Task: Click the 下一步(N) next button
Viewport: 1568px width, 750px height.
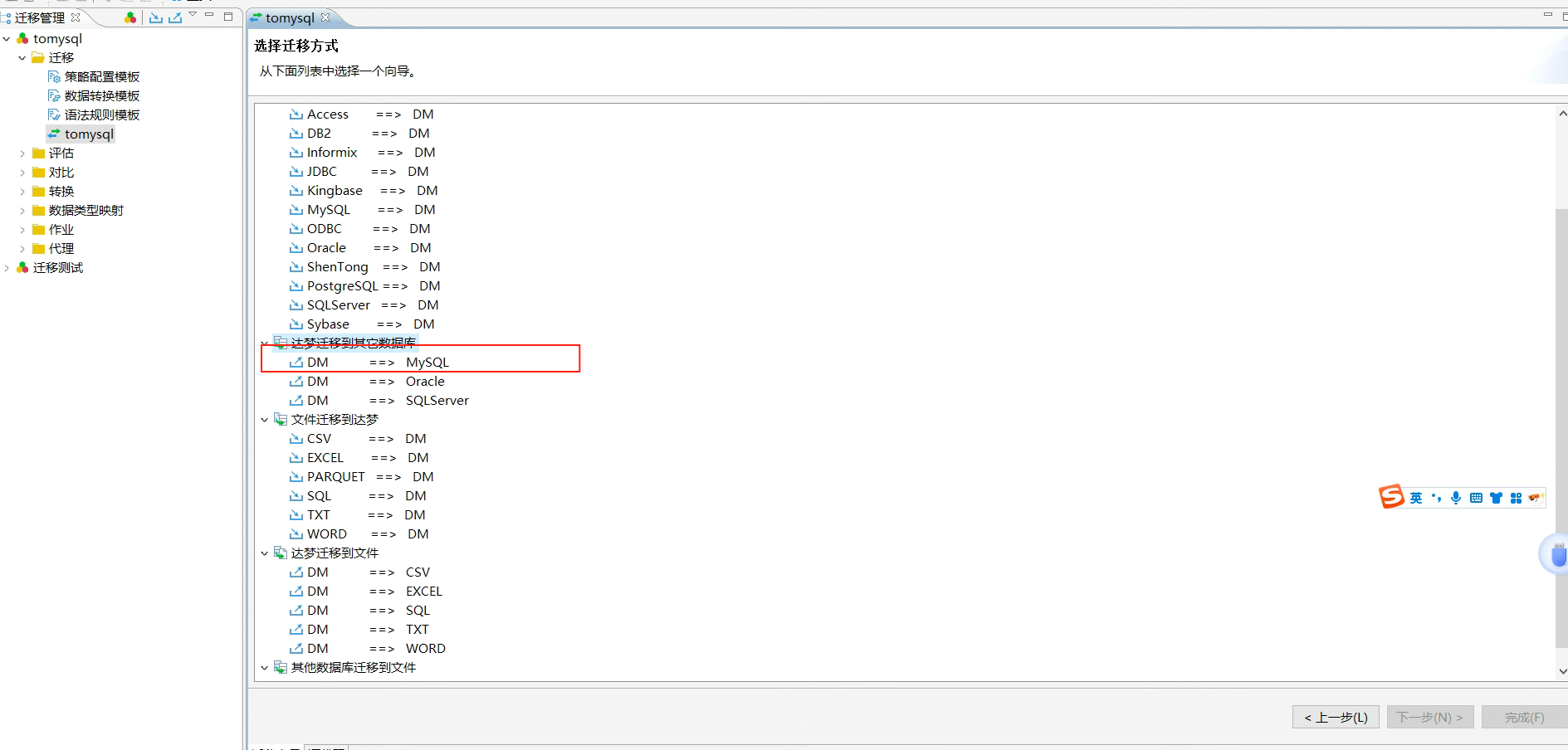Action: pos(1430,717)
